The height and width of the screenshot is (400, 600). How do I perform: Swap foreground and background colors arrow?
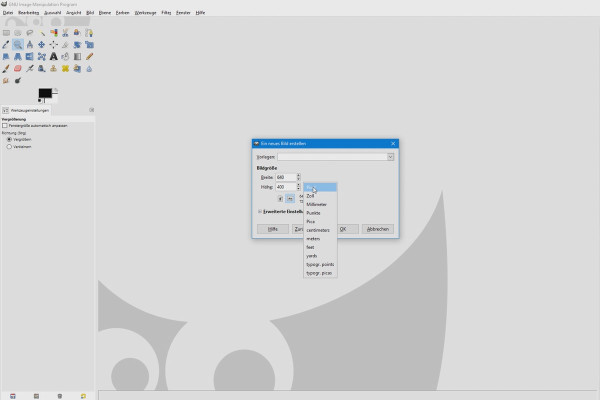[x=55, y=91]
